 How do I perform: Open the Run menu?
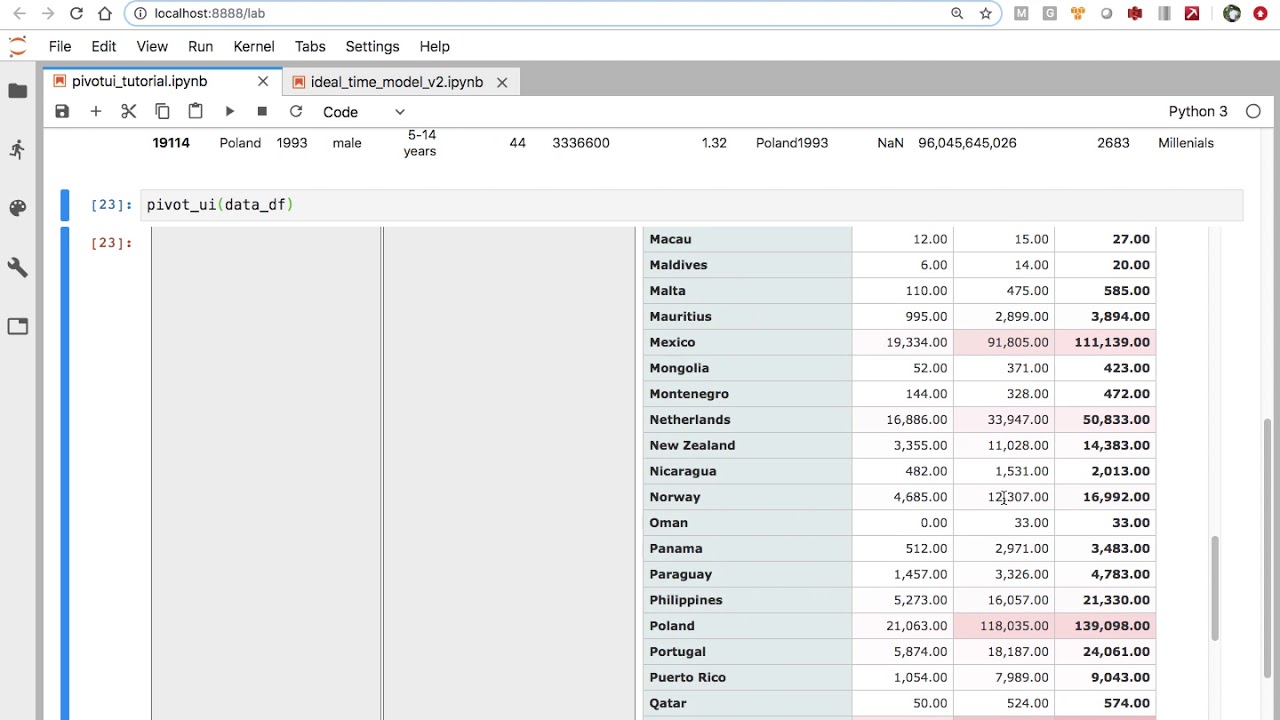click(200, 47)
